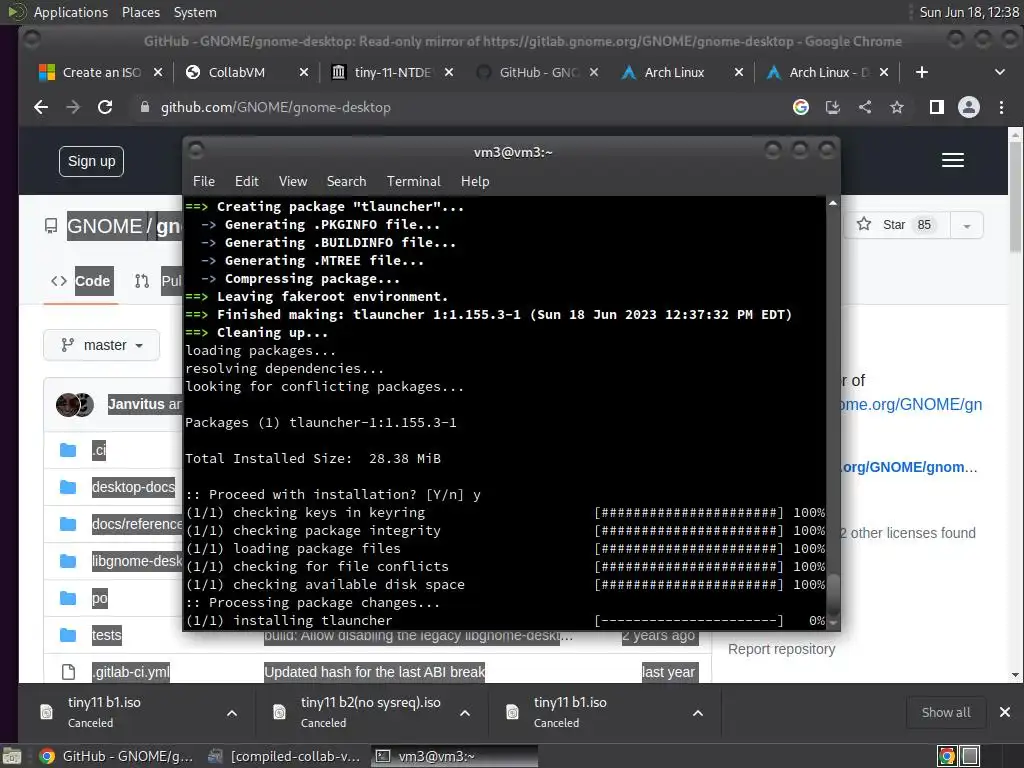Open the terminal View menu

[x=293, y=182]
